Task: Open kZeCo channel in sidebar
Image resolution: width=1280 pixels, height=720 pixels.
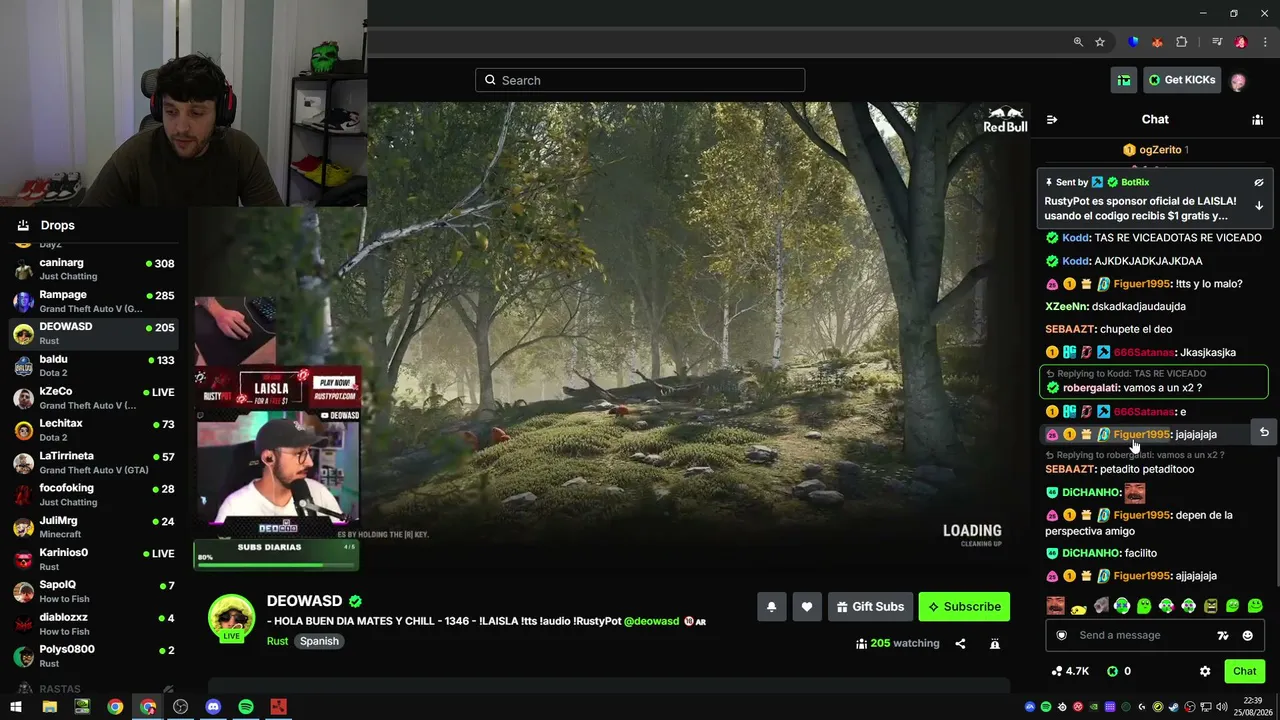Action: coord(92,398)
